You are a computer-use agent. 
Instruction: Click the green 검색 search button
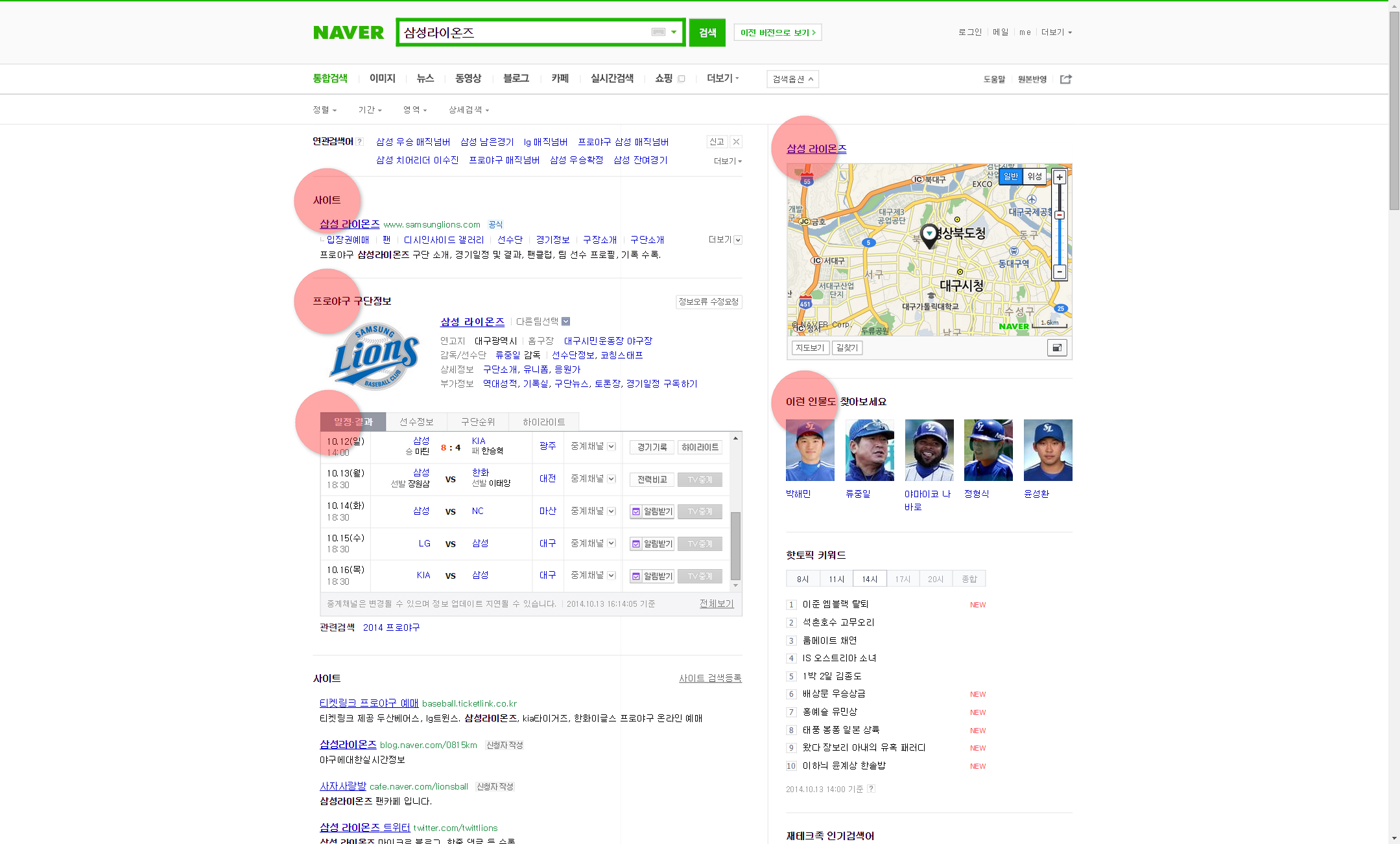pos(707,32)
